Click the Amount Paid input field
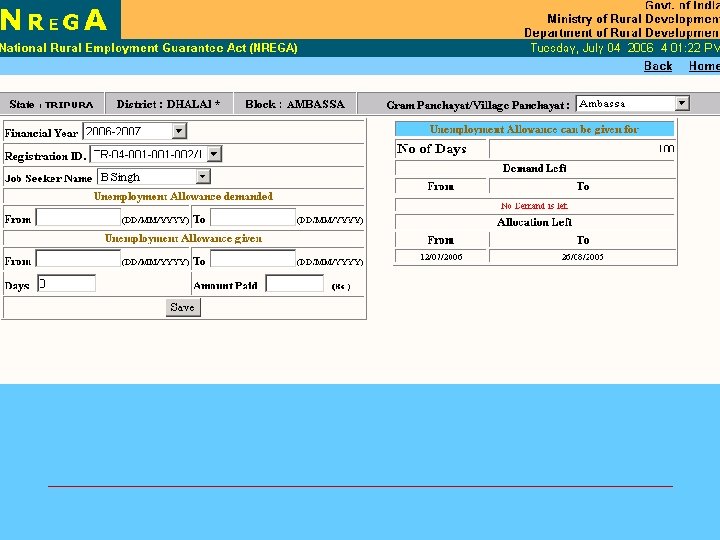Image resolution: width=720 pixels, height=540 pixels. click(x=295, y=283)
